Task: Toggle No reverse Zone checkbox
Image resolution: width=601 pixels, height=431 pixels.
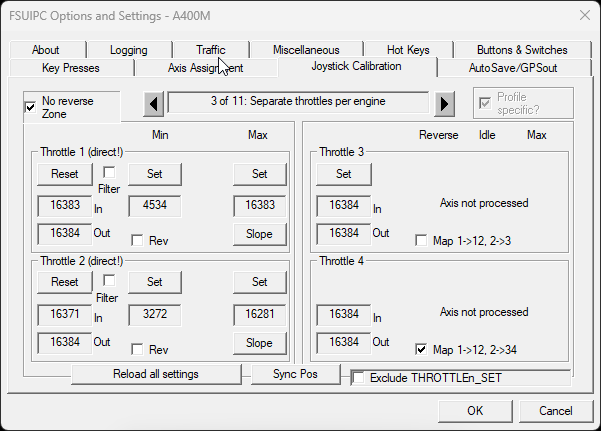Action: pos(30,107)
